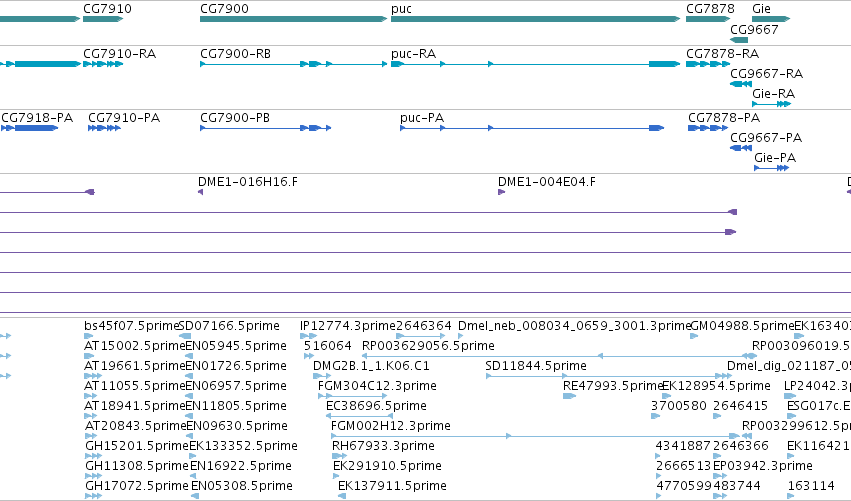The width and height of the screenshot is (851, 501).
Task: Click EST AT19661.5prime
Action: coord(135,366)
